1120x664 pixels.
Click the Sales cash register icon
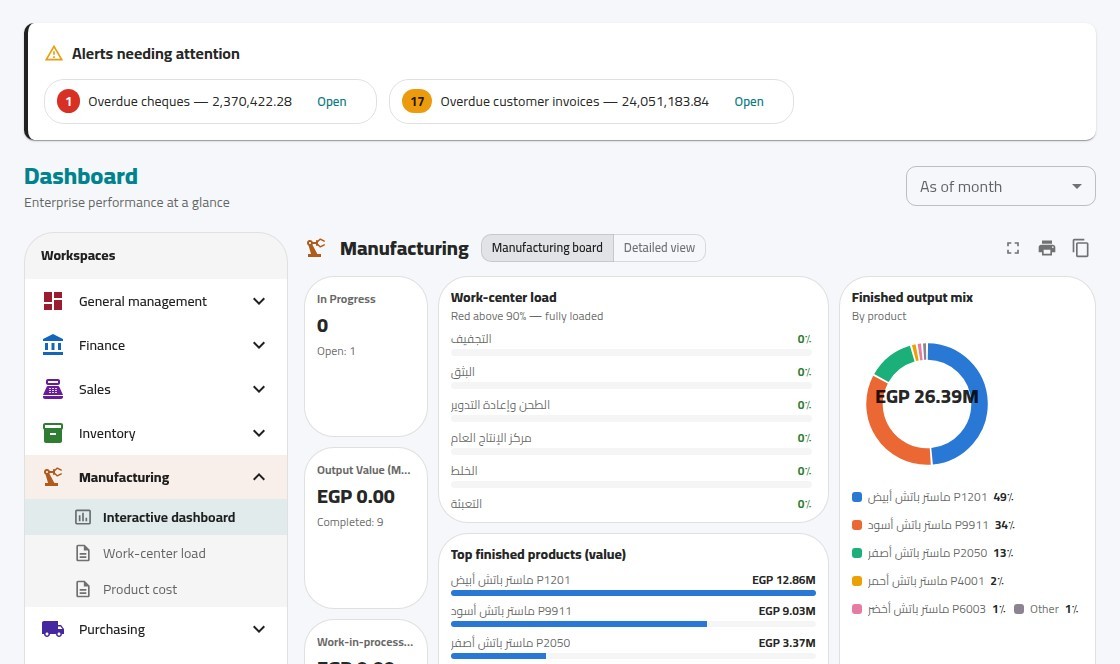[53, 389]
